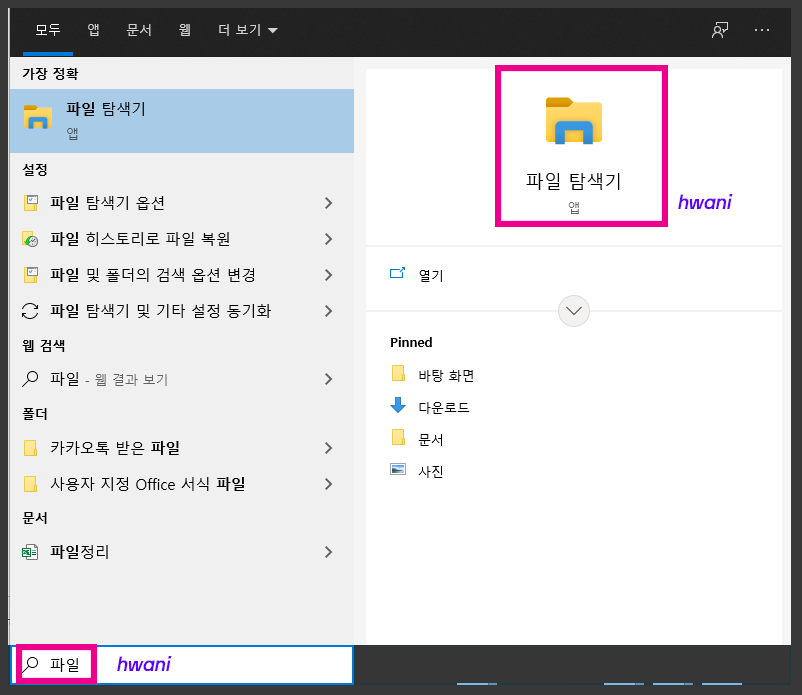This screenshot has width=802, height=695.
Task: Click the 파일 히스토리로 파일 복원 icon
Action: (31, 239)
